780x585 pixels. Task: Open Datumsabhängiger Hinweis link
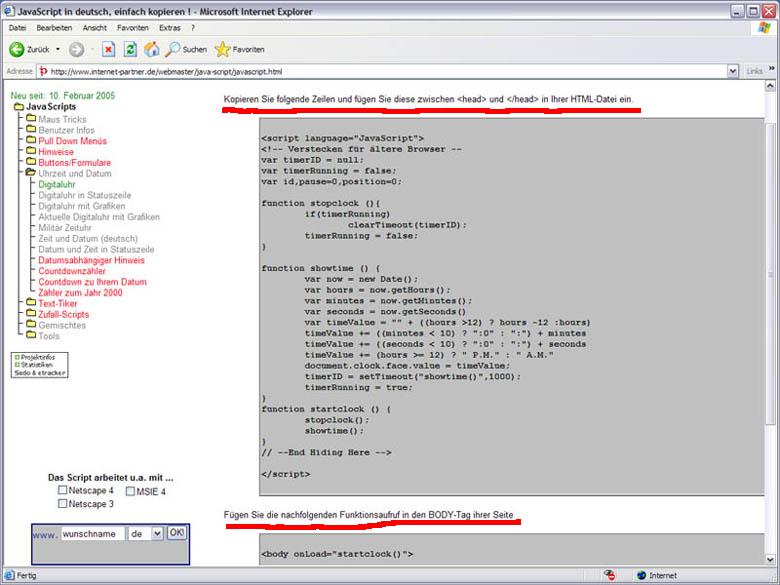(x=92, y=260)
